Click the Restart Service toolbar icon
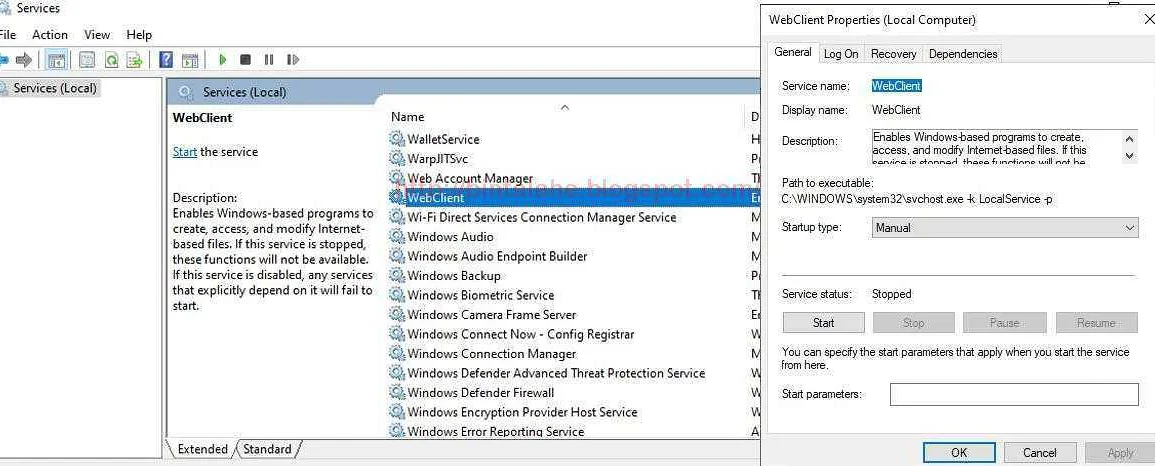Image resolution: width=1155 pixels, height=466 pixels. tap(293, 60)
